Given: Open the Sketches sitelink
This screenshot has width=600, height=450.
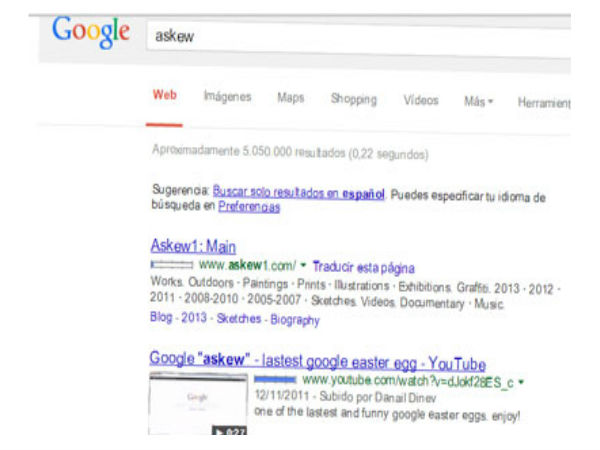Looking at the screenshot, I should [x=239, y=318].
